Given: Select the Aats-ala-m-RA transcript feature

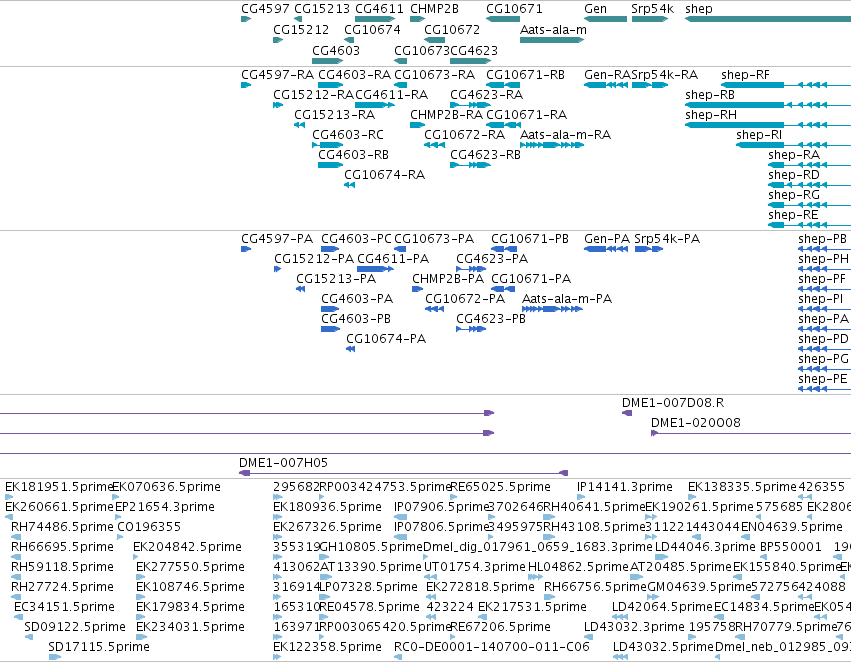Looking at the screenshot, I should [x=552, y=145].
